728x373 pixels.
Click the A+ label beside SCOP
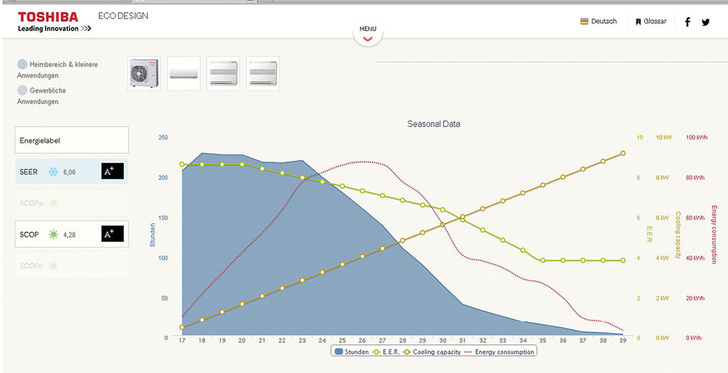pyautogui.click(x=112, y=234)
